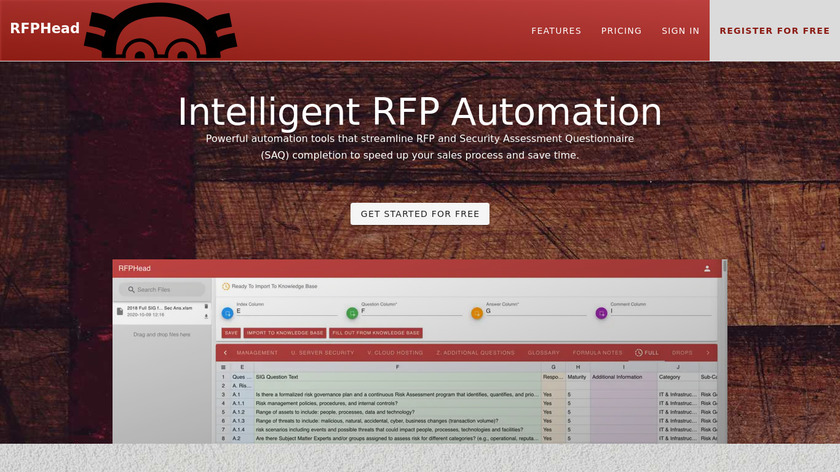Select the 2018 Full SIG file entry
The height and width of the screenshot is (472, 840).
click(162, 312)
